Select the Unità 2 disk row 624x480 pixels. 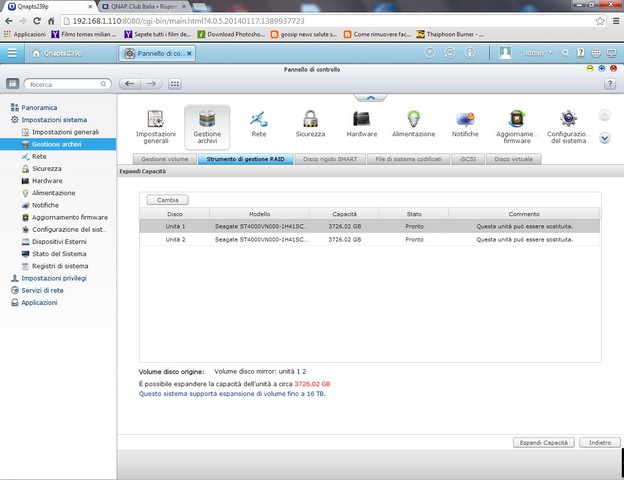click(369, 240)
